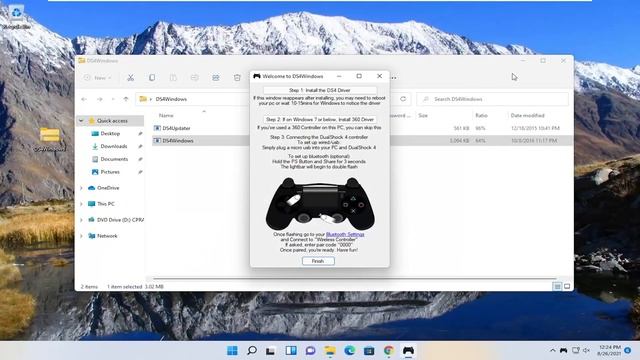
Task: Open recent locations dropdown arrow
Action: click(x=113, y=99)
